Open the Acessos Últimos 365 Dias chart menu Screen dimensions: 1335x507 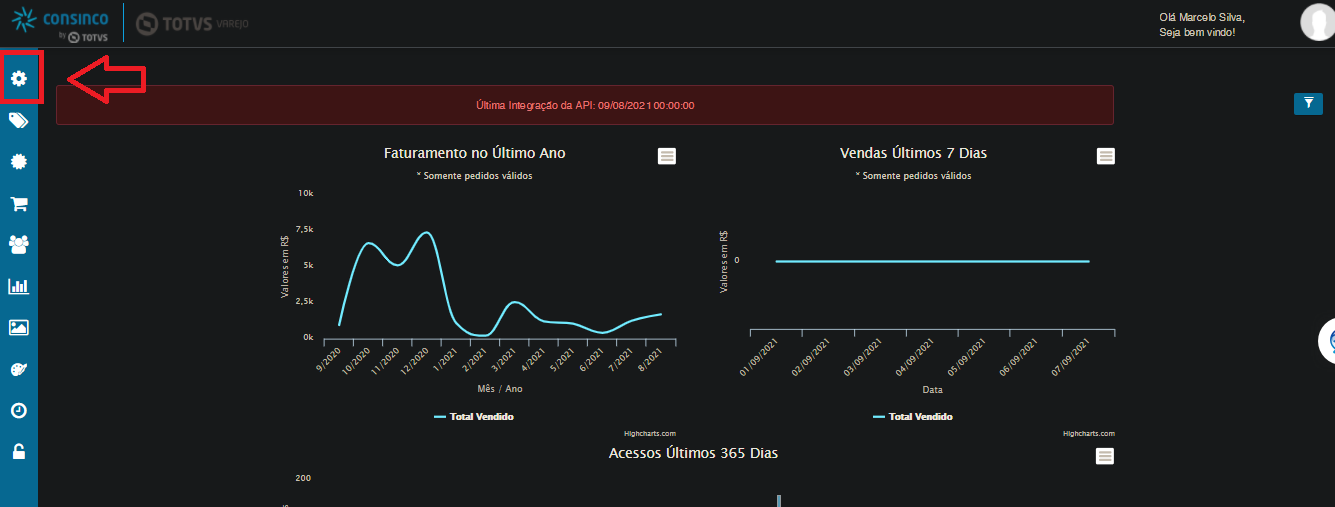1105,456
